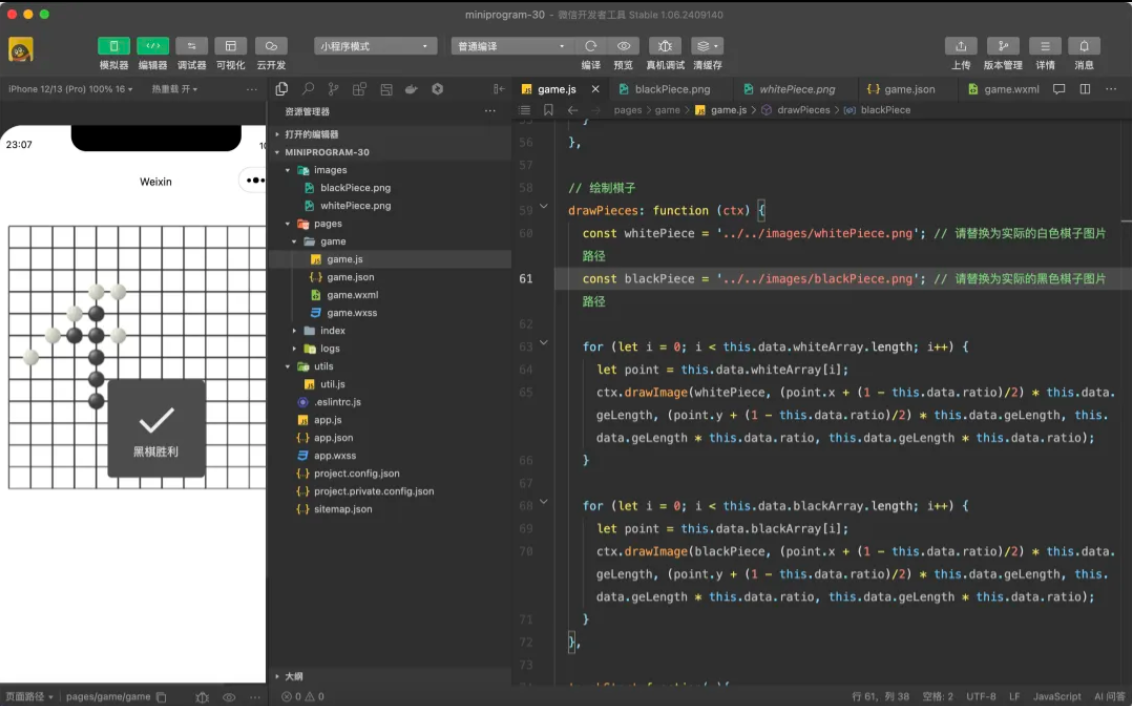Click the 真机调试 bug icon
The width and height of the screenshot is (1132, 706).
[x=665, y=46]
